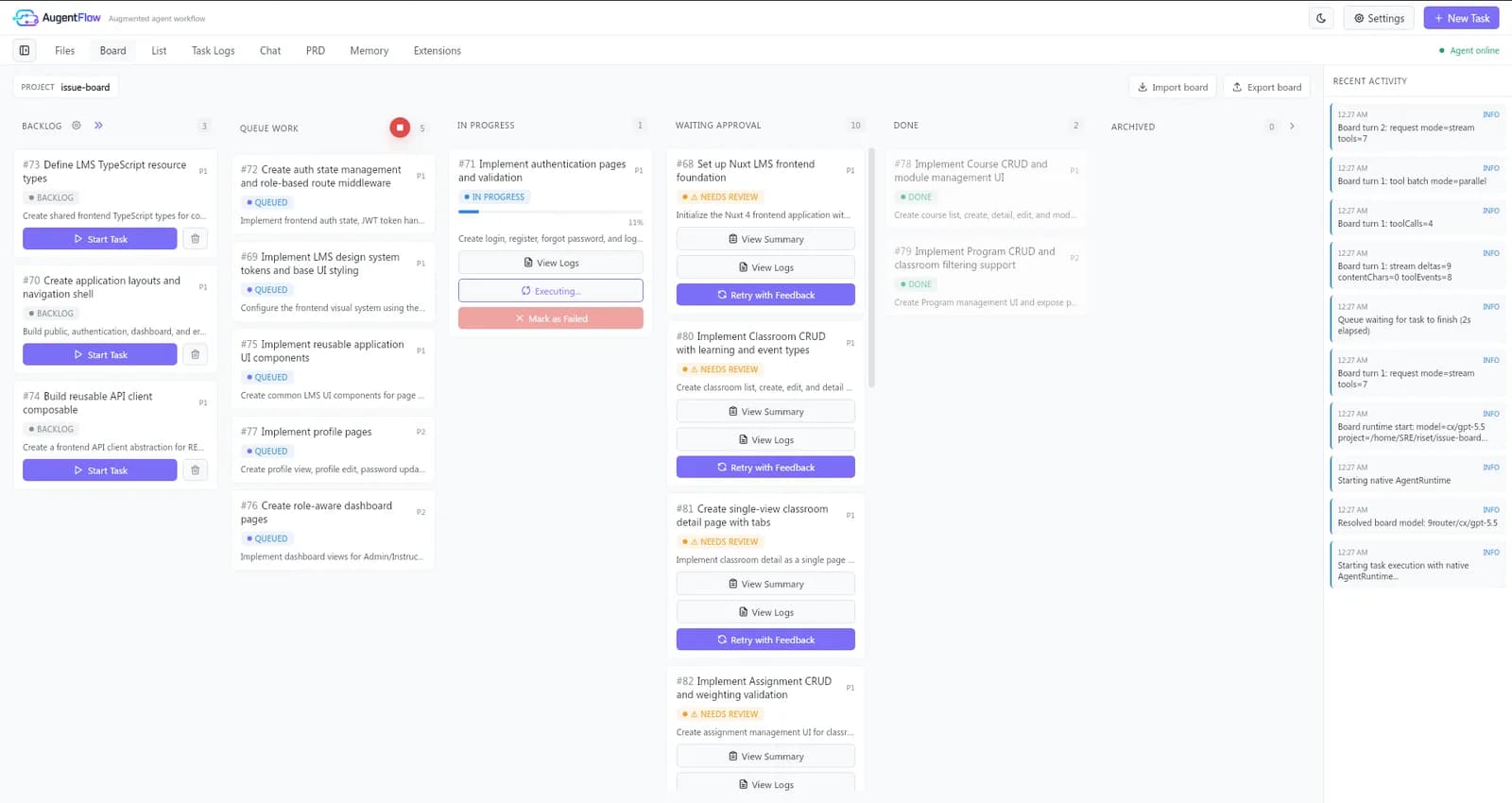Click progress bar of task #71
1512x803 pixels.
[x=551, y=212]
